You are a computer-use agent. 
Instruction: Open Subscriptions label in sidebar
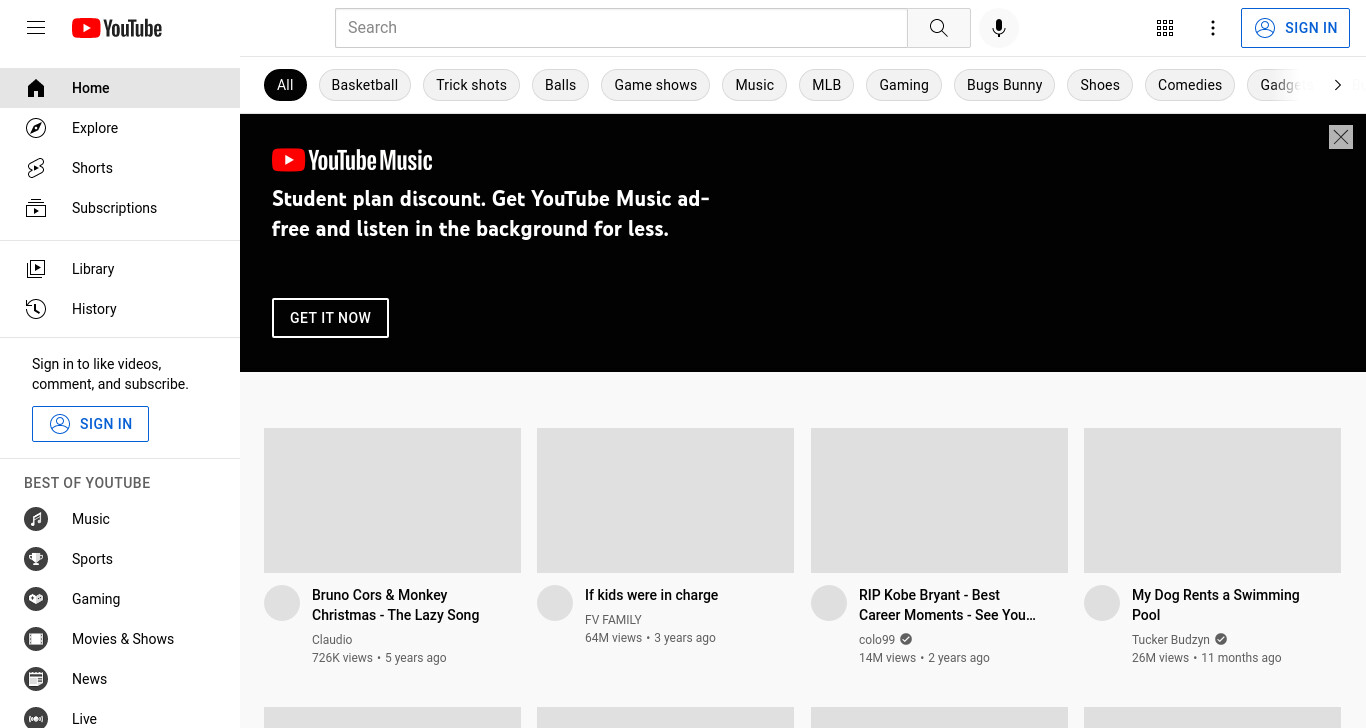114,208
